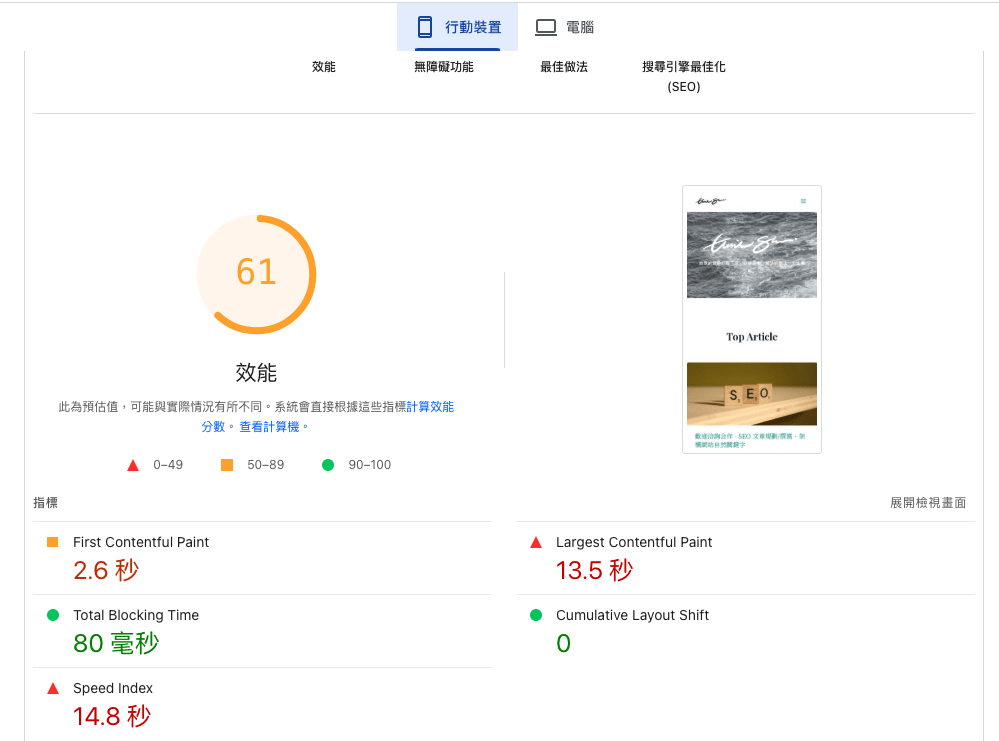Click the Cumulative Layout Shift value 0
Image resolution: width=999 pixels, height=741 pixels.
(563, 644)
